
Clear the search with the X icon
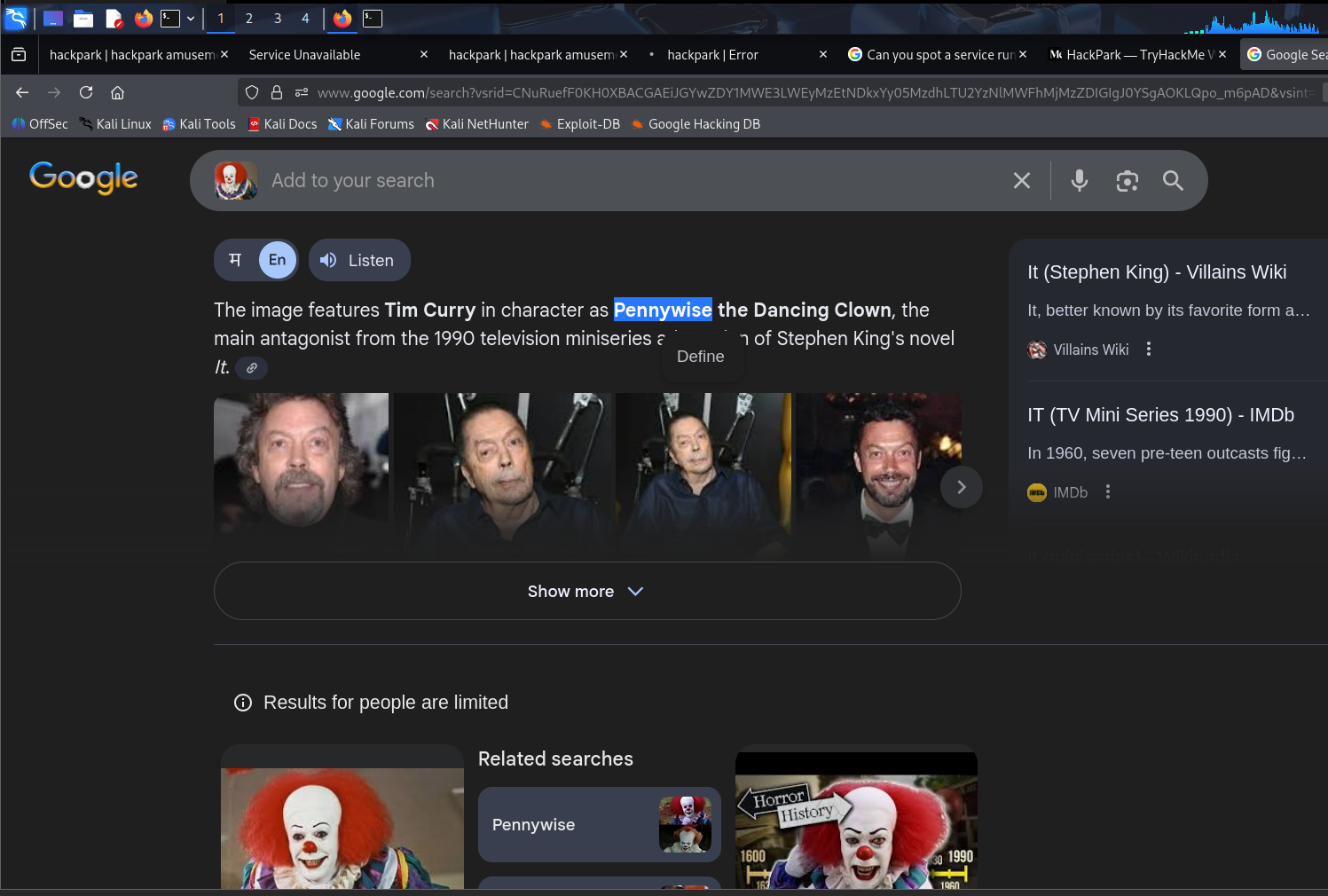[1022, 181]
